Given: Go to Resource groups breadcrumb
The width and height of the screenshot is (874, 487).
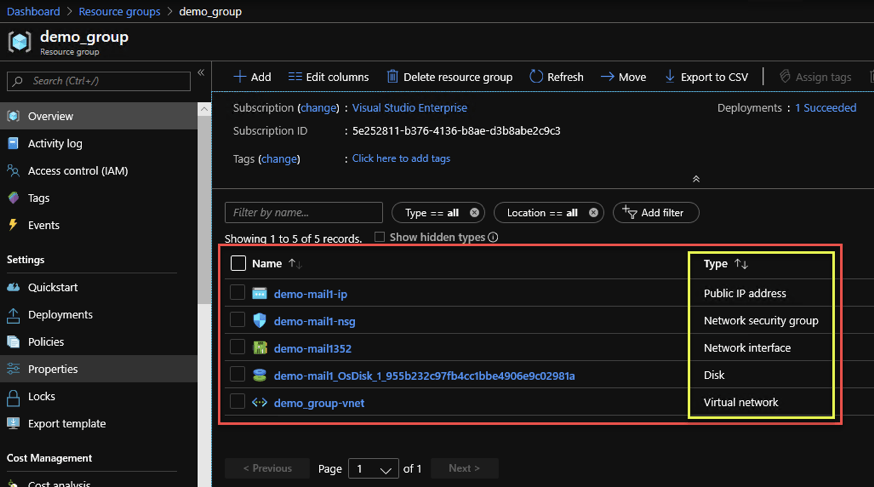Looking at the screenshot, I should point(119,11).
